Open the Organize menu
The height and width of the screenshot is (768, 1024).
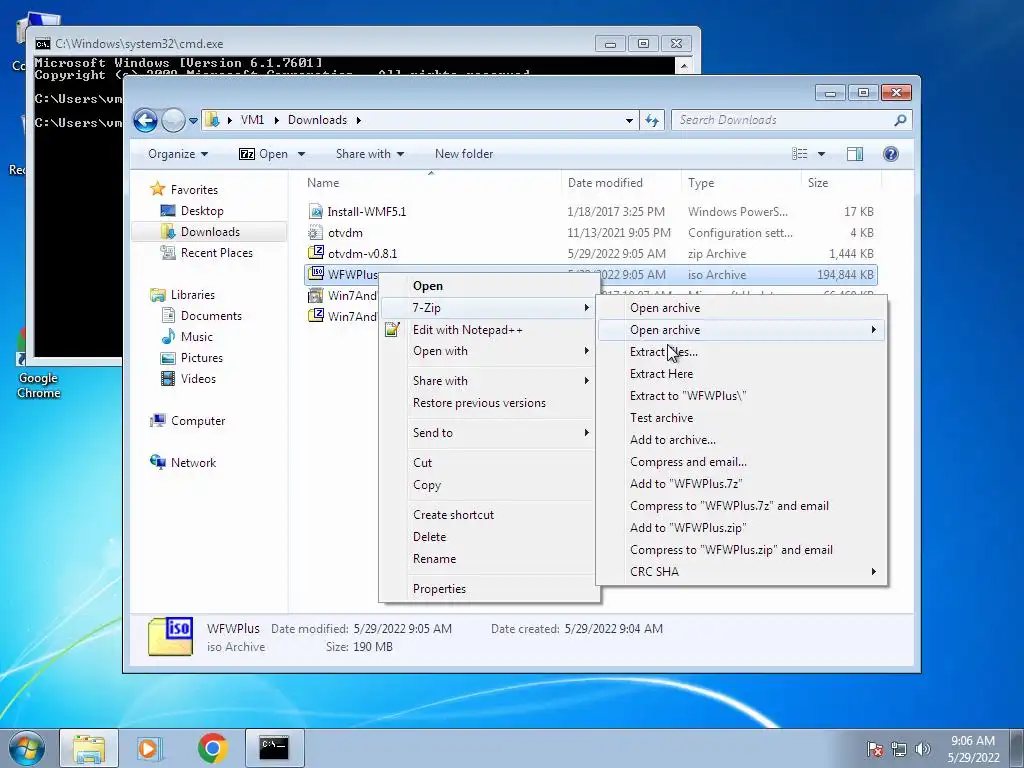pyautogui.click(x=178, y=154)
